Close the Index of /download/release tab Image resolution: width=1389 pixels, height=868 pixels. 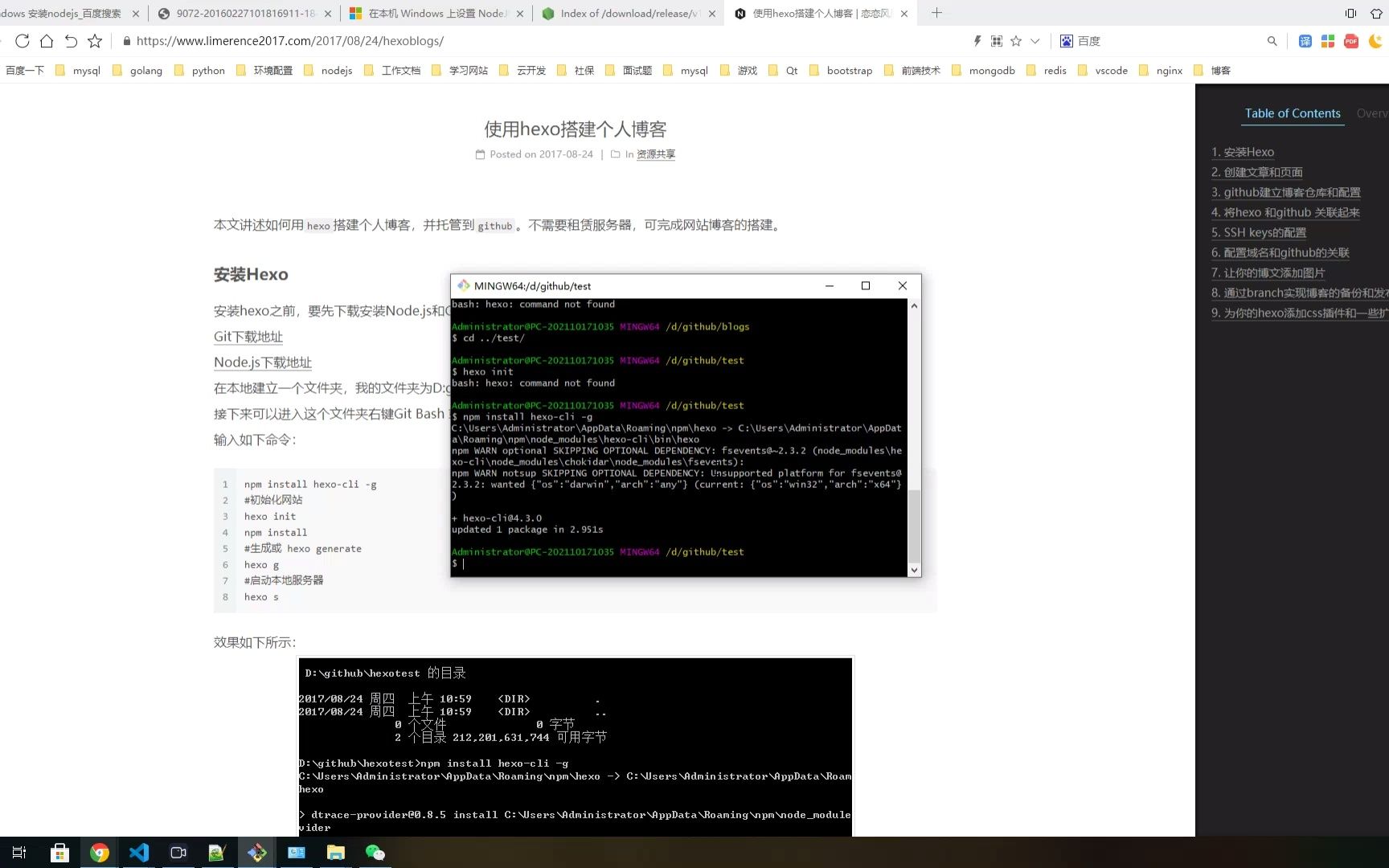[712, 14]
